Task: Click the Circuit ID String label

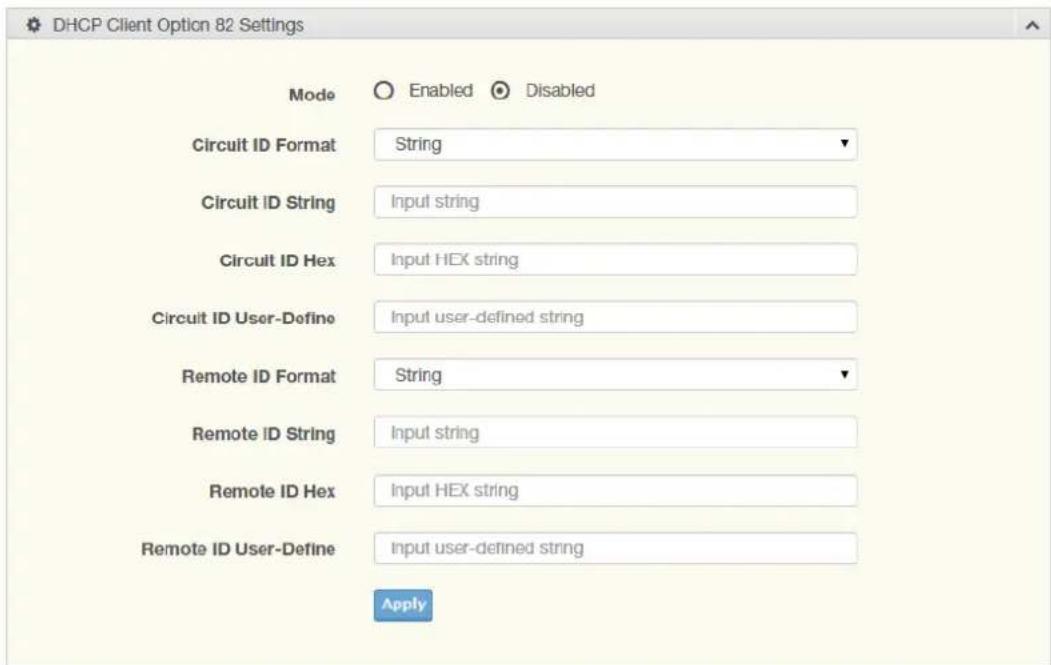Action: (268, 202)
